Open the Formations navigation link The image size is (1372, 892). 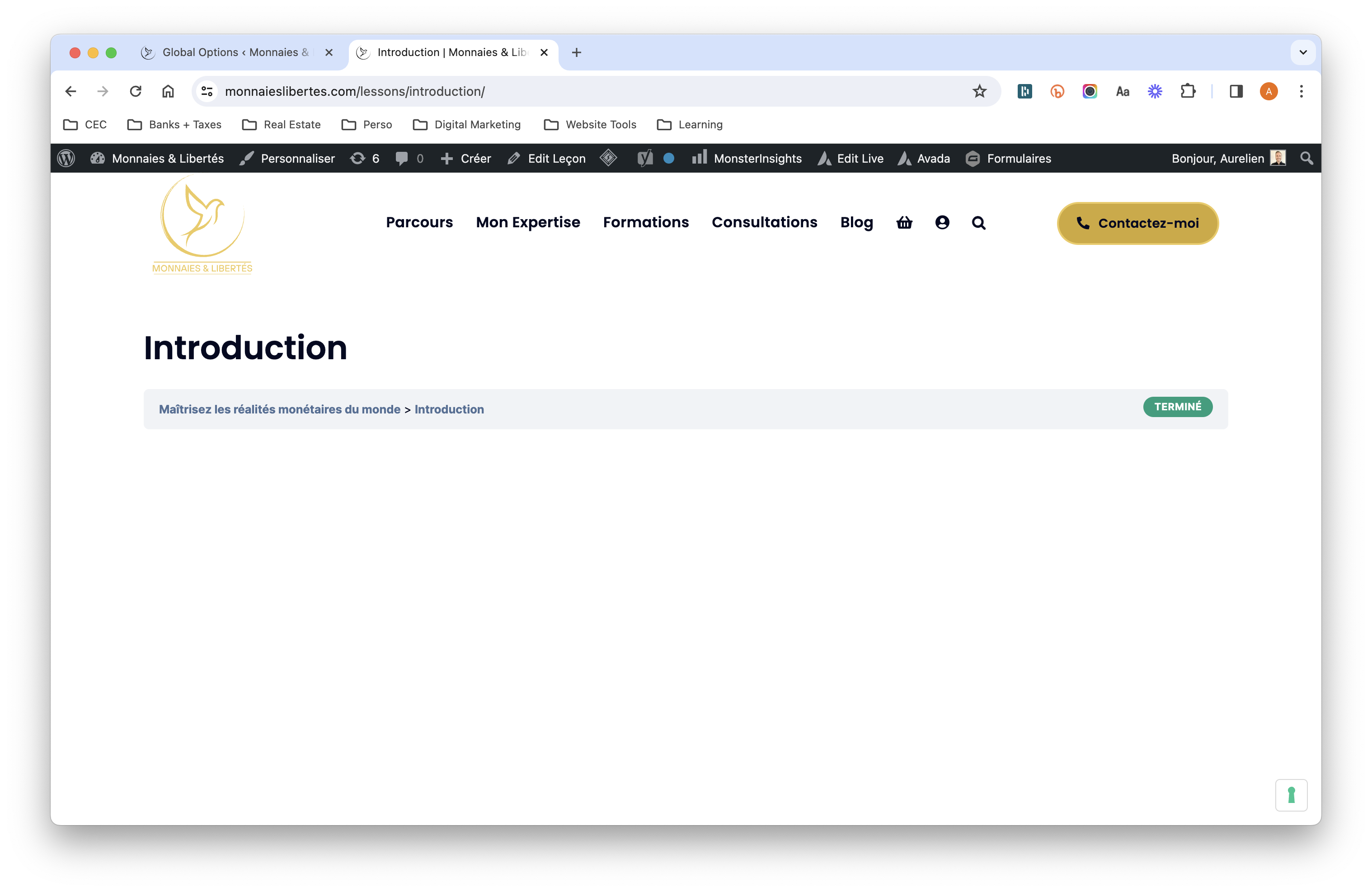(646, 223)
